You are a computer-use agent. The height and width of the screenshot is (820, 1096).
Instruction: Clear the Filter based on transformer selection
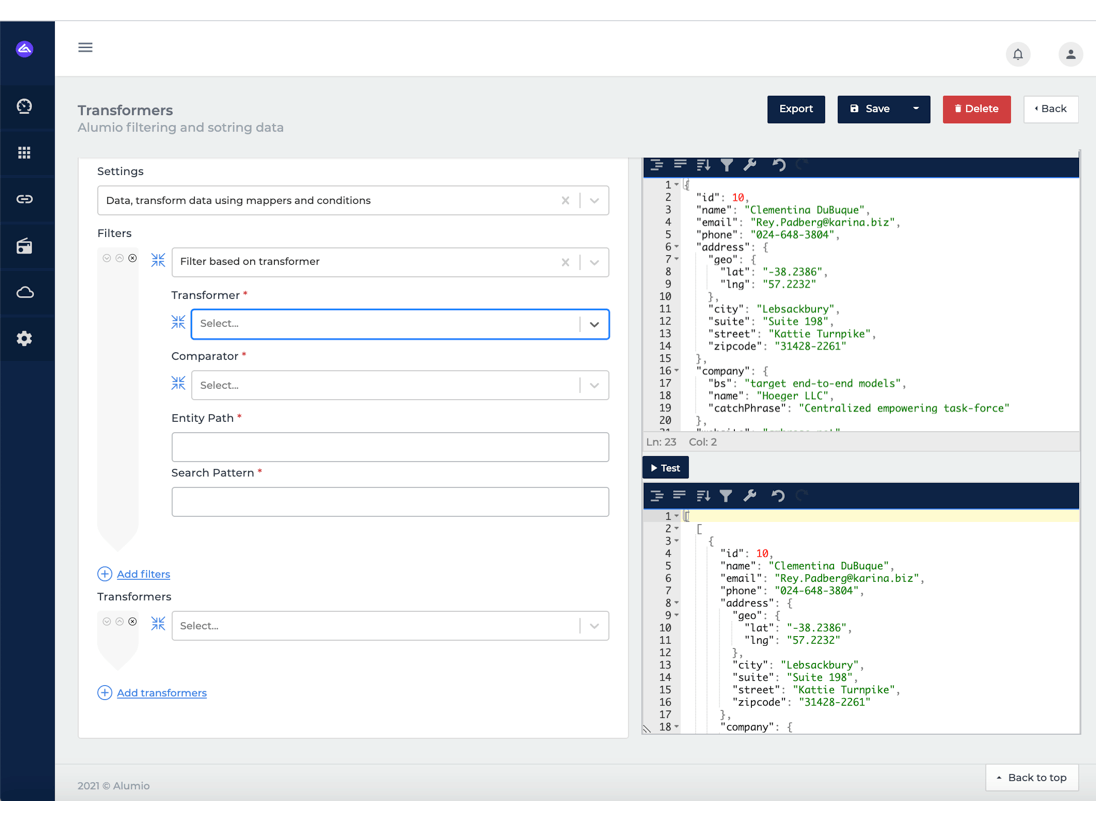(565, 262)
